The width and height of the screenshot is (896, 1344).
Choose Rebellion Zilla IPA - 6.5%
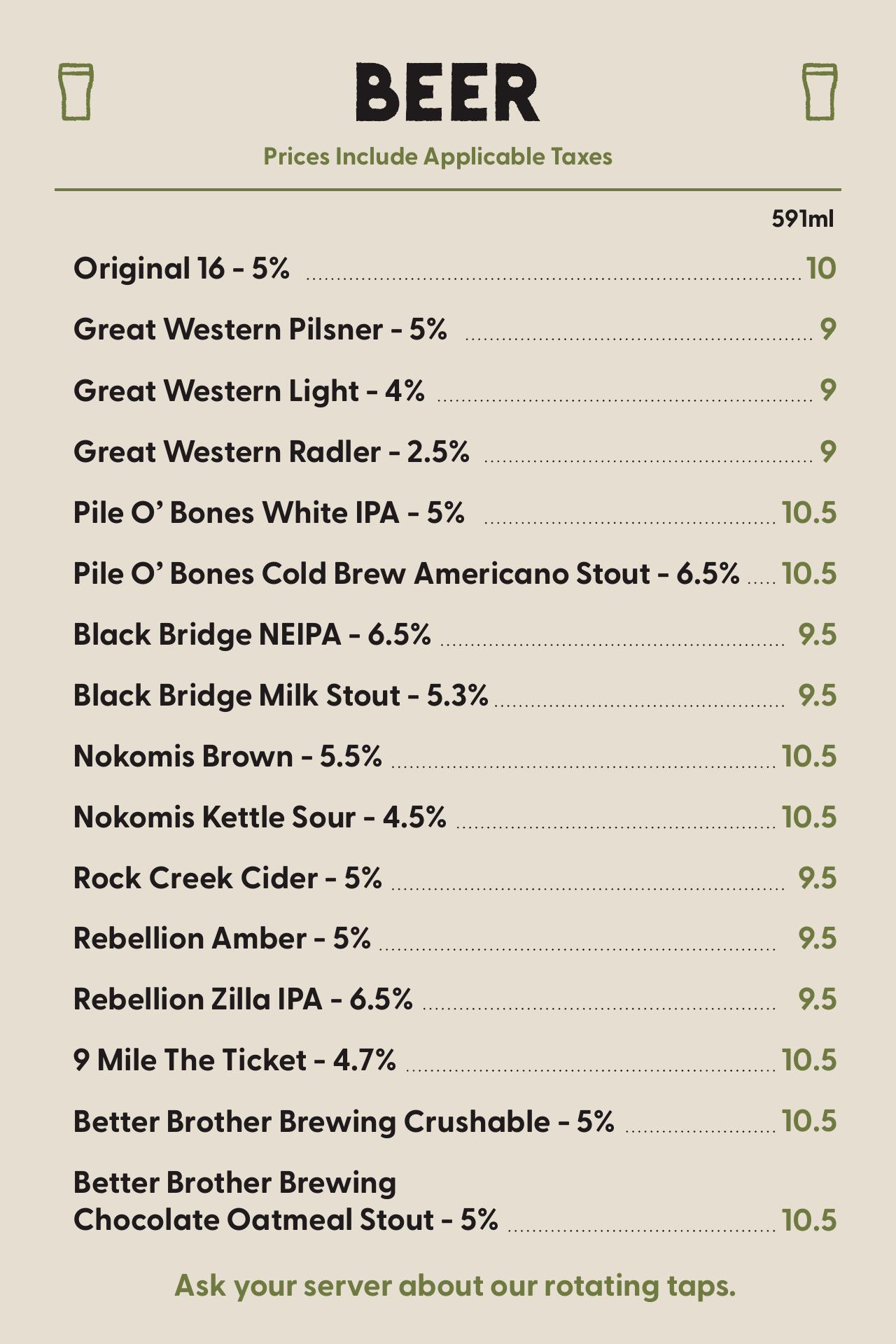click(x=243, y=1000)
